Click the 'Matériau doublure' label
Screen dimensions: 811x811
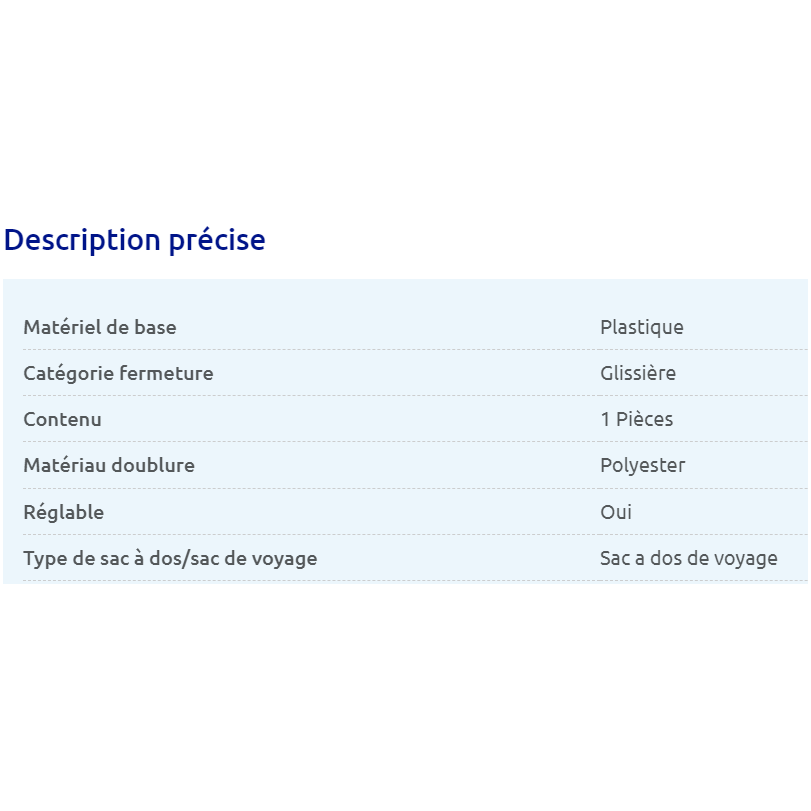pos(109,465)
